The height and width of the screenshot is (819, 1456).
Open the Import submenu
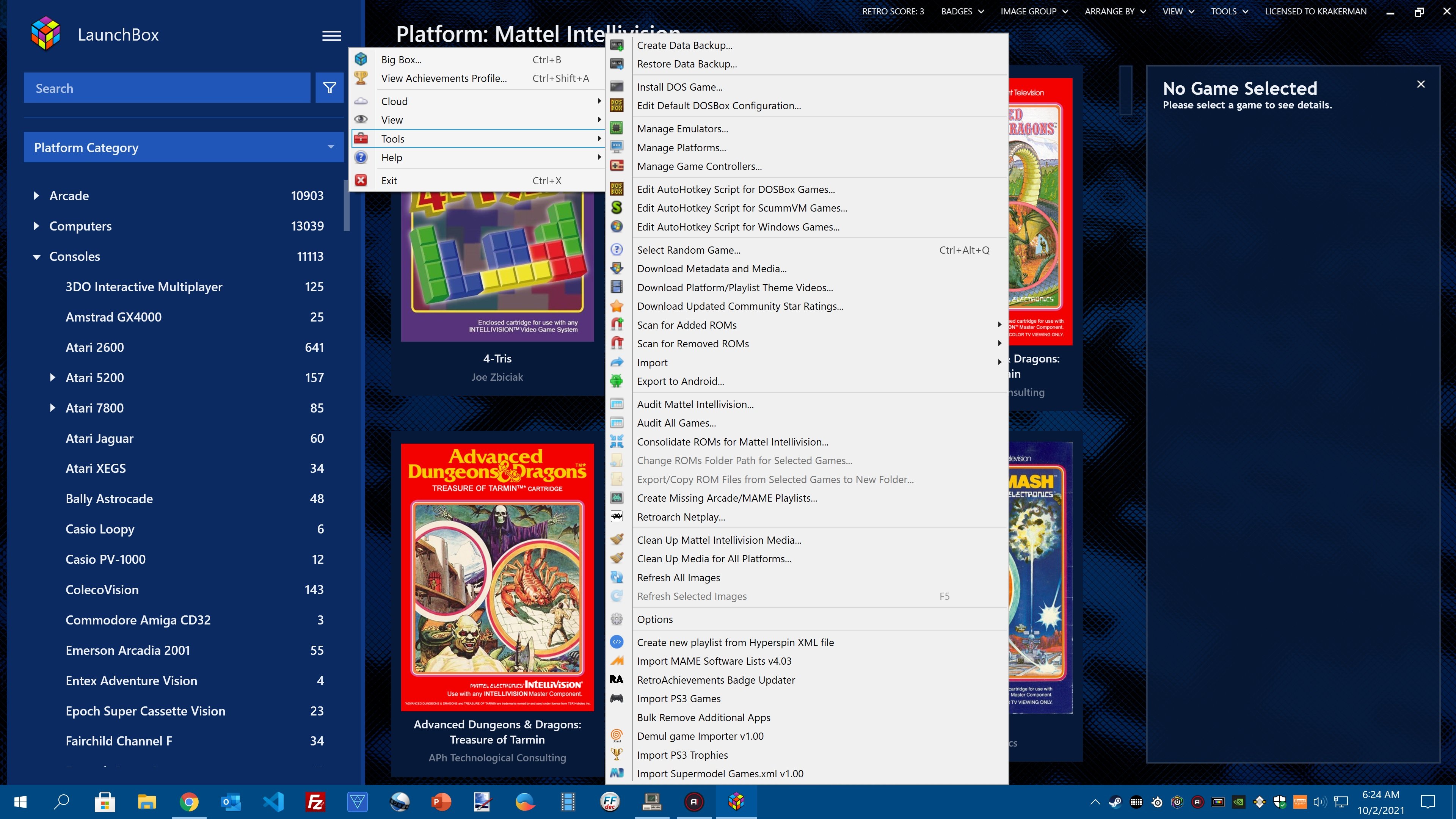[x=807, y=362]
